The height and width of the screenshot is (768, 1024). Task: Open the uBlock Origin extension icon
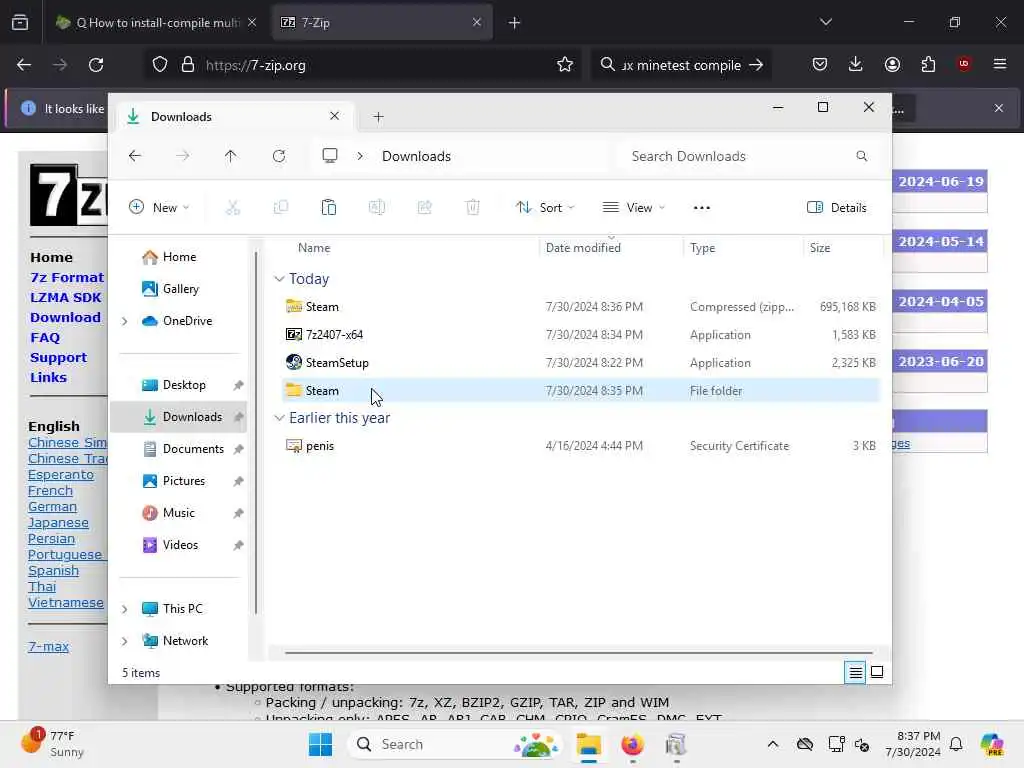964,64
